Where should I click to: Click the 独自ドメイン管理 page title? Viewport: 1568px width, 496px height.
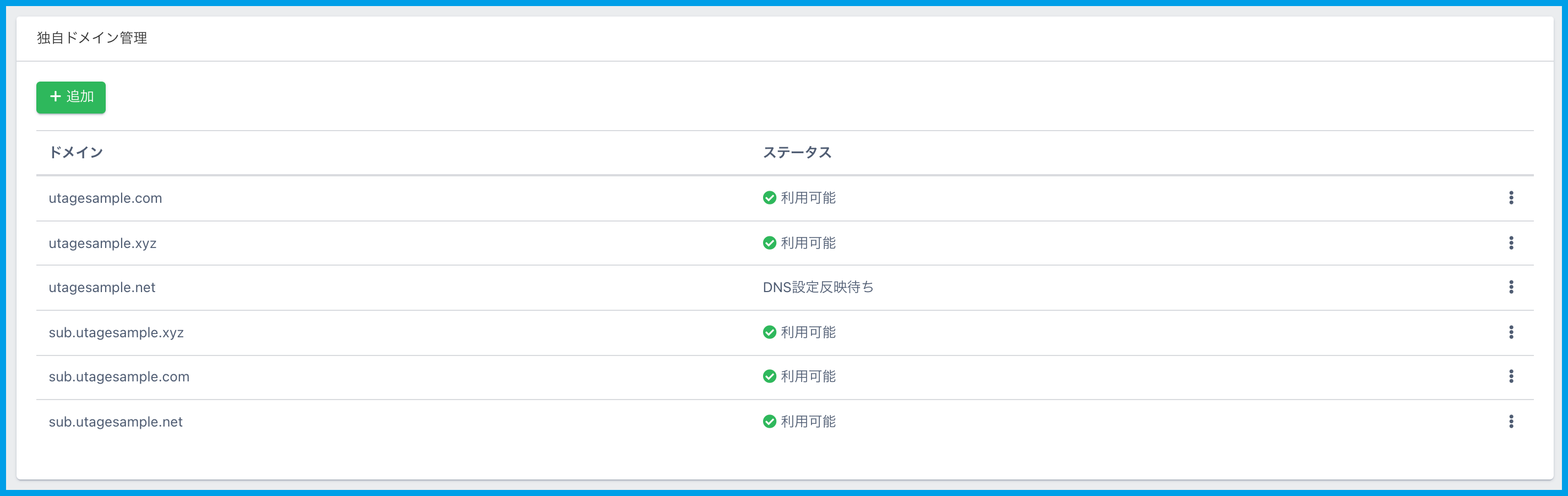pyautogui.click(x=92, y=38)
